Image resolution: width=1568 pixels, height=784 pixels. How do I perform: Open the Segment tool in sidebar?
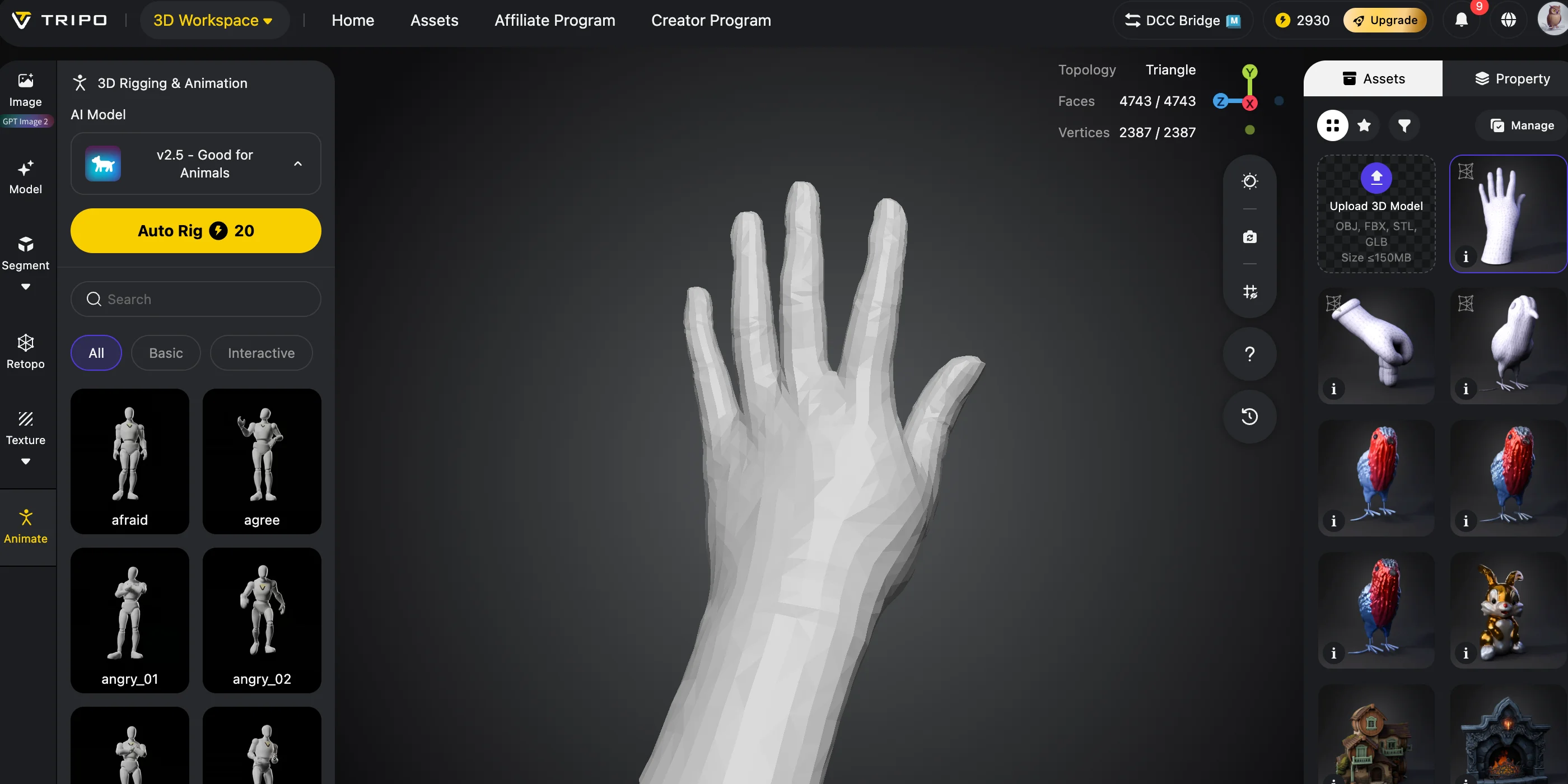(x=25, y=253)
